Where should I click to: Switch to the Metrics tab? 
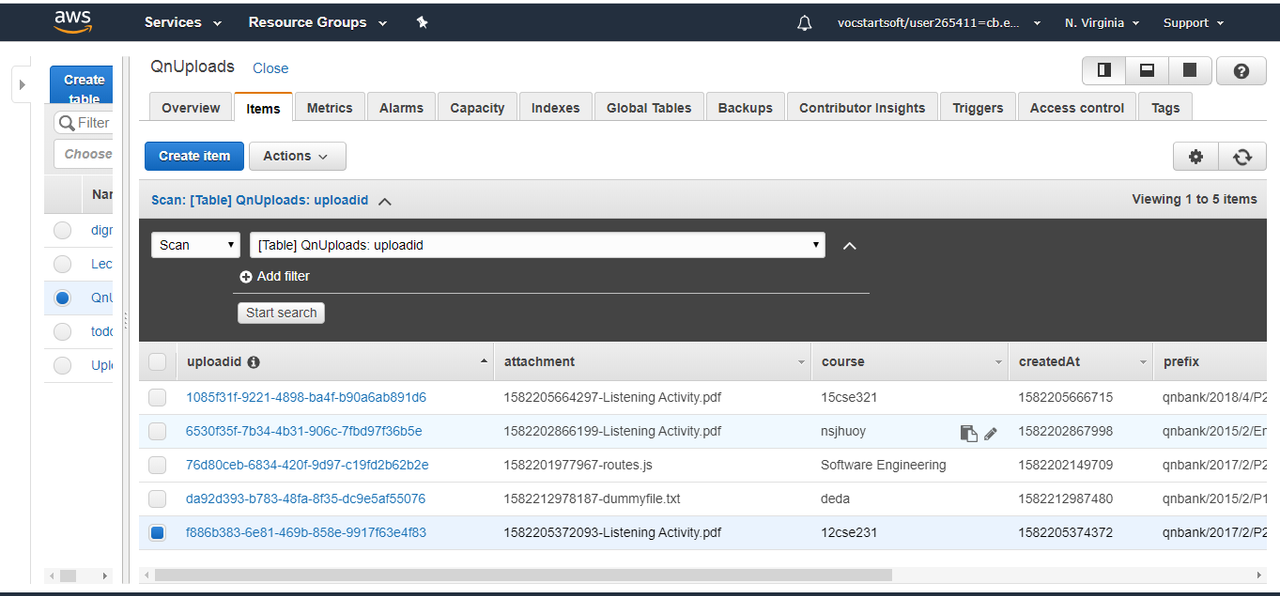329,108
